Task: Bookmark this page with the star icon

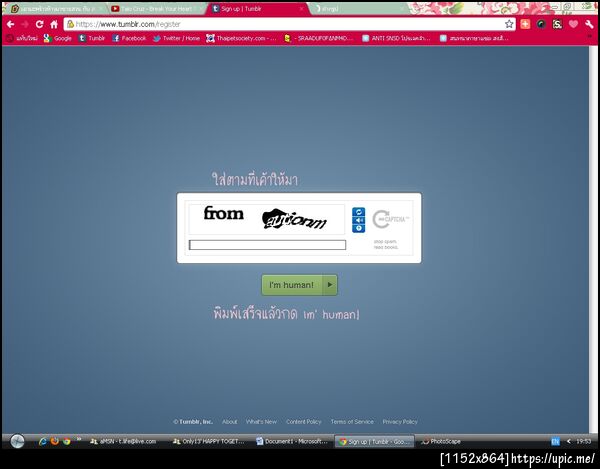Action: click(x=509, y=24)
